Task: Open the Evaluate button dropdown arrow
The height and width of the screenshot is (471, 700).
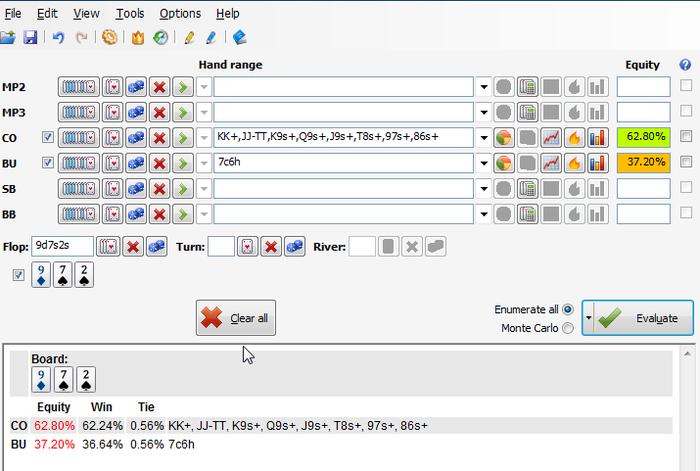Action: point(588,318)
